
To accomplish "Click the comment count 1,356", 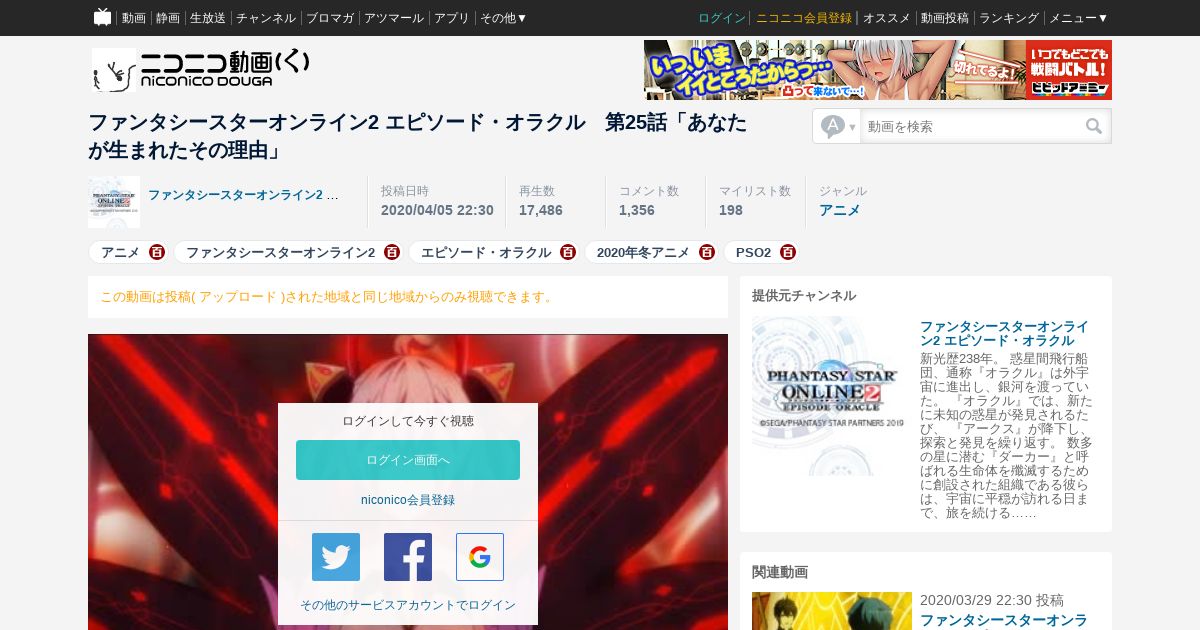I will (x=637, y=210).
